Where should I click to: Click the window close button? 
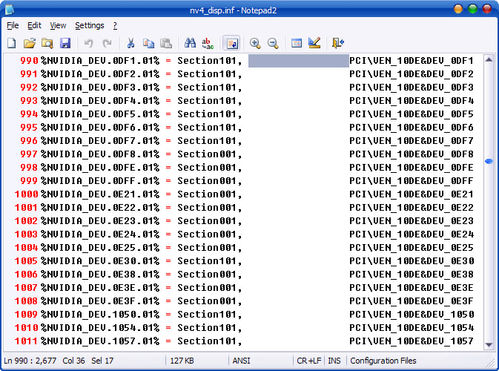(x=487, y=9)
